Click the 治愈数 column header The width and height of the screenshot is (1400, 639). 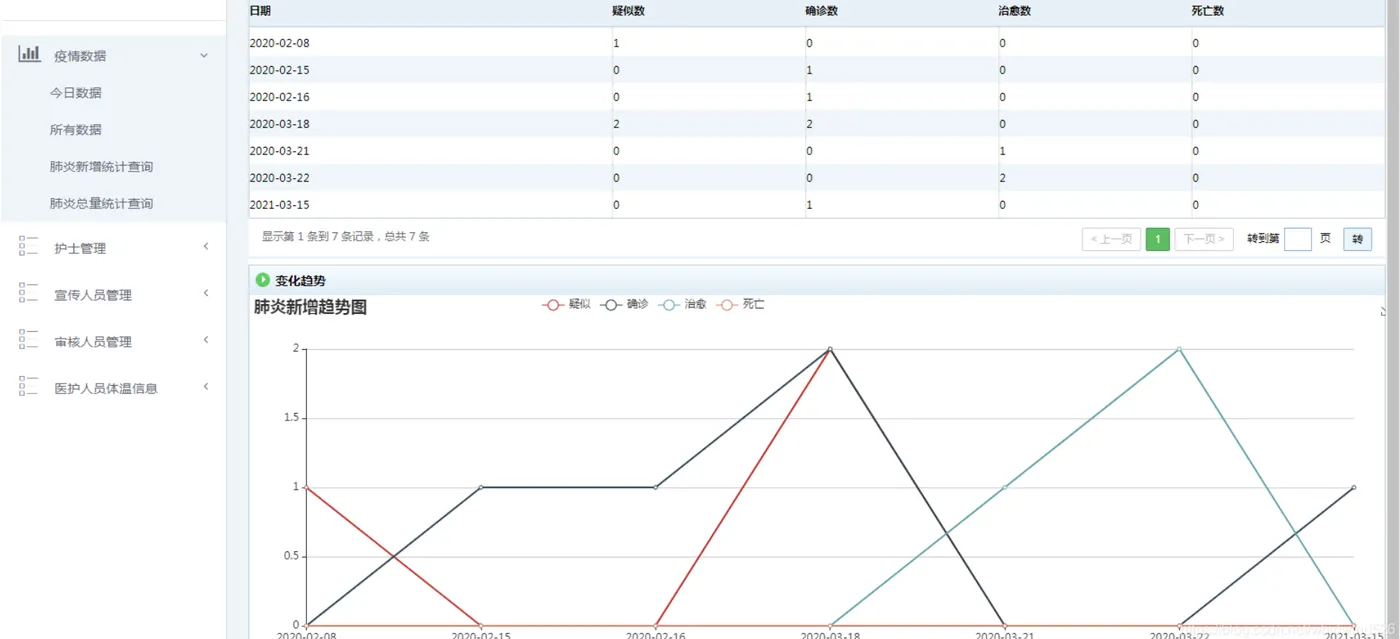[1014, 11]
